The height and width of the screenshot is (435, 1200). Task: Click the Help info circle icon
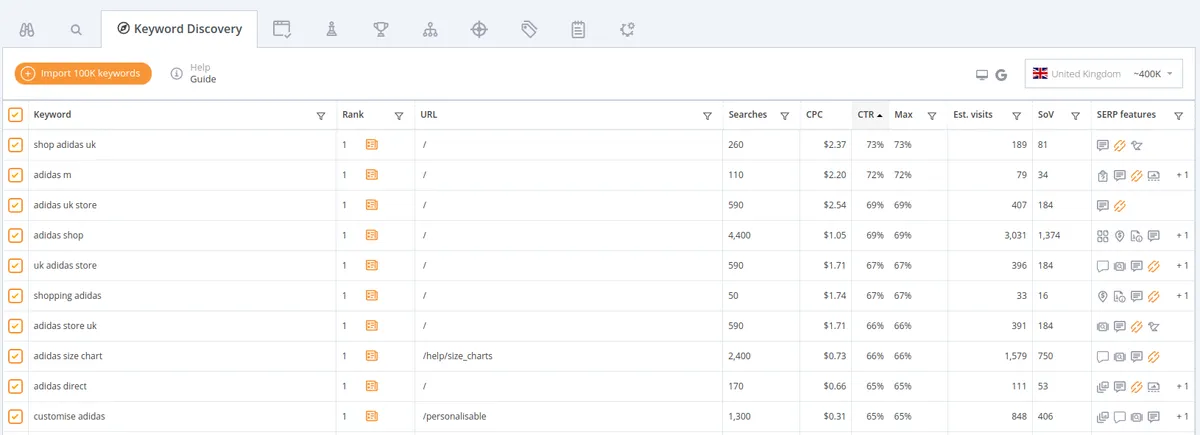coord(177,73)
